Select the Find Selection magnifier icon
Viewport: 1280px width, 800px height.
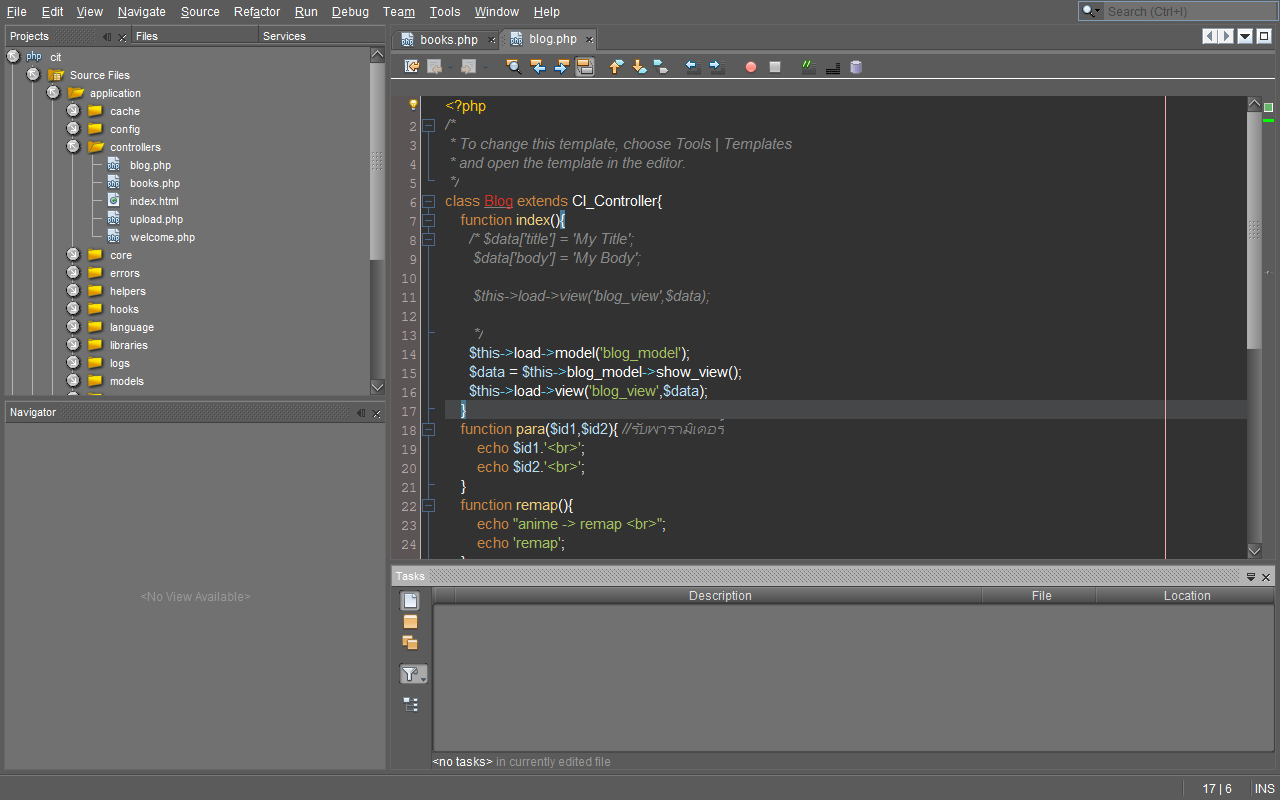[x=513, y=66]
